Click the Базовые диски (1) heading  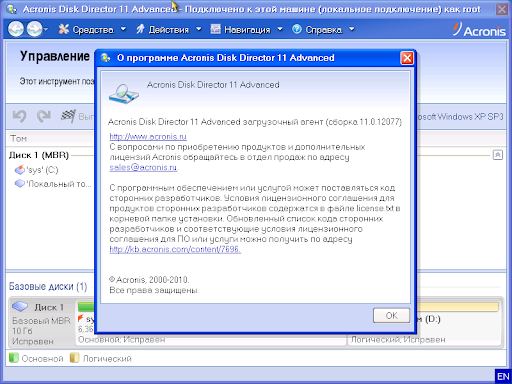pyautogui.click(x=48, y=286)
